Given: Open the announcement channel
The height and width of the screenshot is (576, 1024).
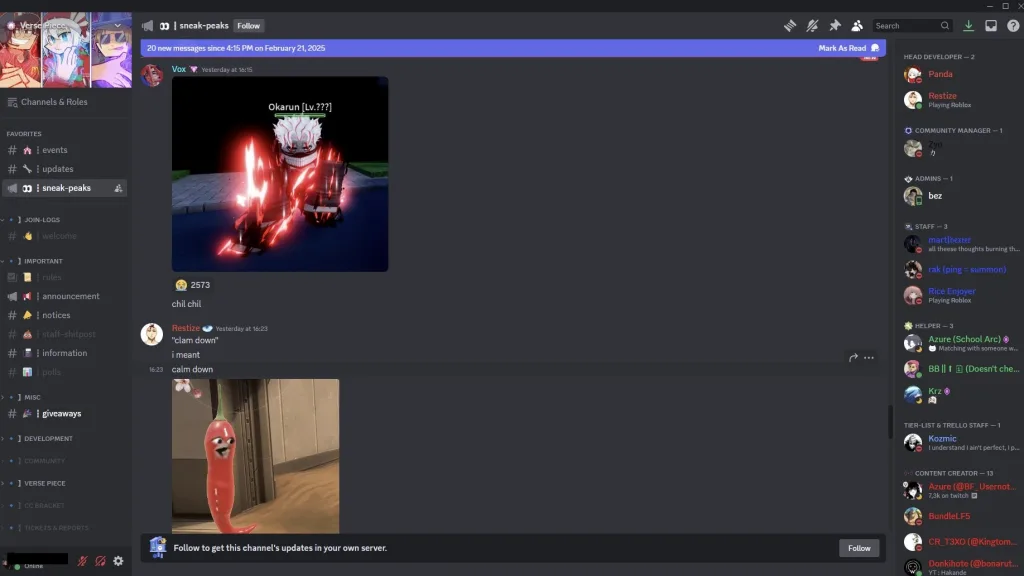Looking at the screenshot, I should point(64,296).
